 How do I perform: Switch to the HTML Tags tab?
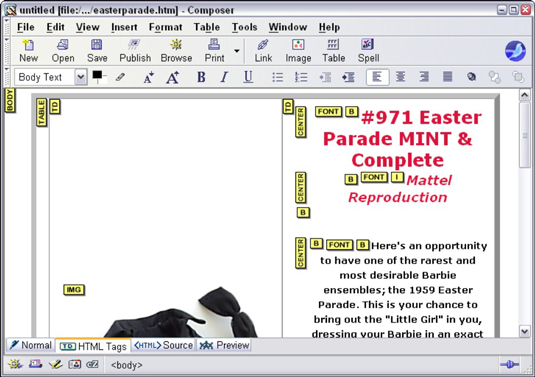tap(93, 346)
